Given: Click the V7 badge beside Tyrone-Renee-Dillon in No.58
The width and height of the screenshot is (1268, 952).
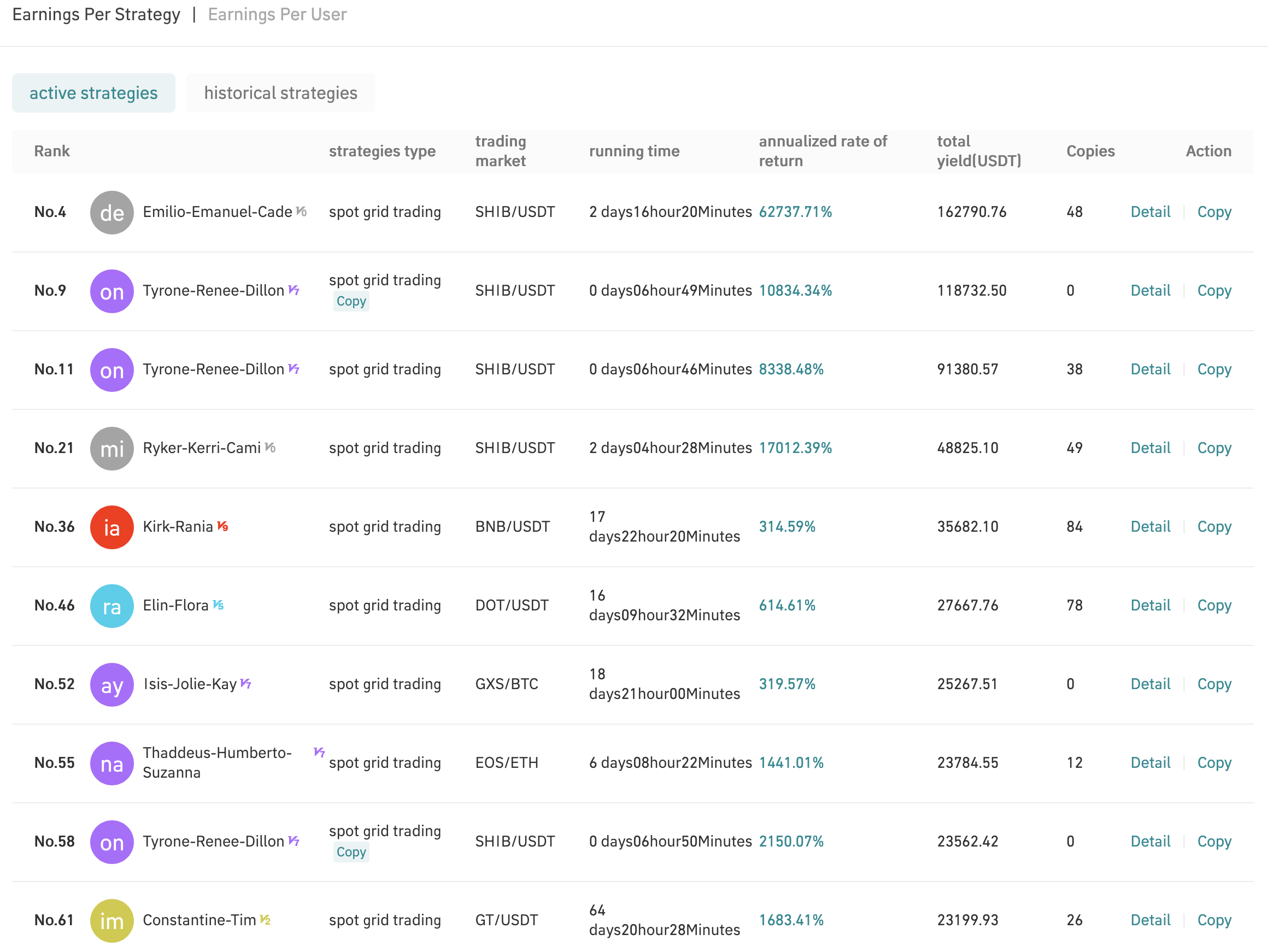Looking at the screenshot, I should pos(293,841).
